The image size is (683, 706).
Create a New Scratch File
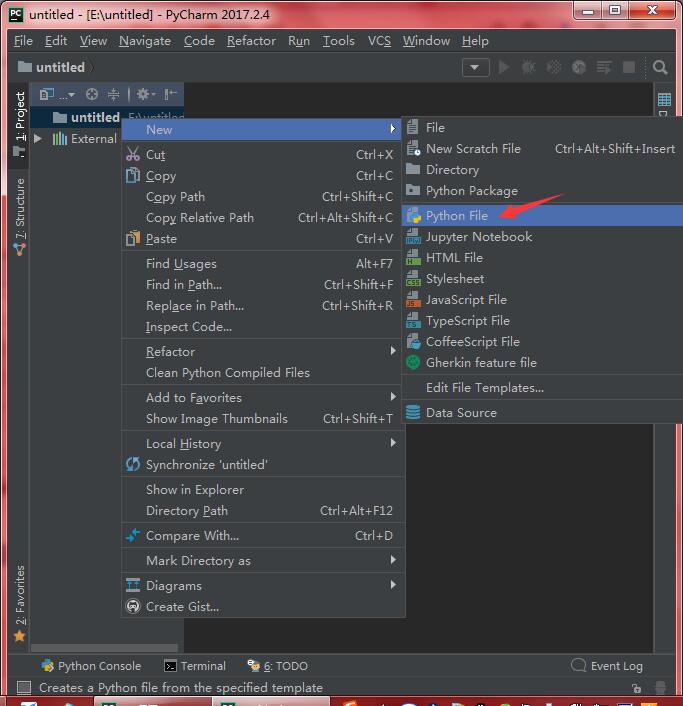[x=543, y=149]
